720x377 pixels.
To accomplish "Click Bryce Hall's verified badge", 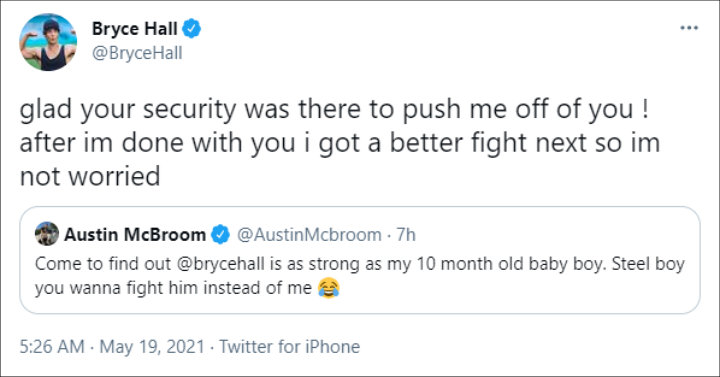I will click(x=191, y=29).
